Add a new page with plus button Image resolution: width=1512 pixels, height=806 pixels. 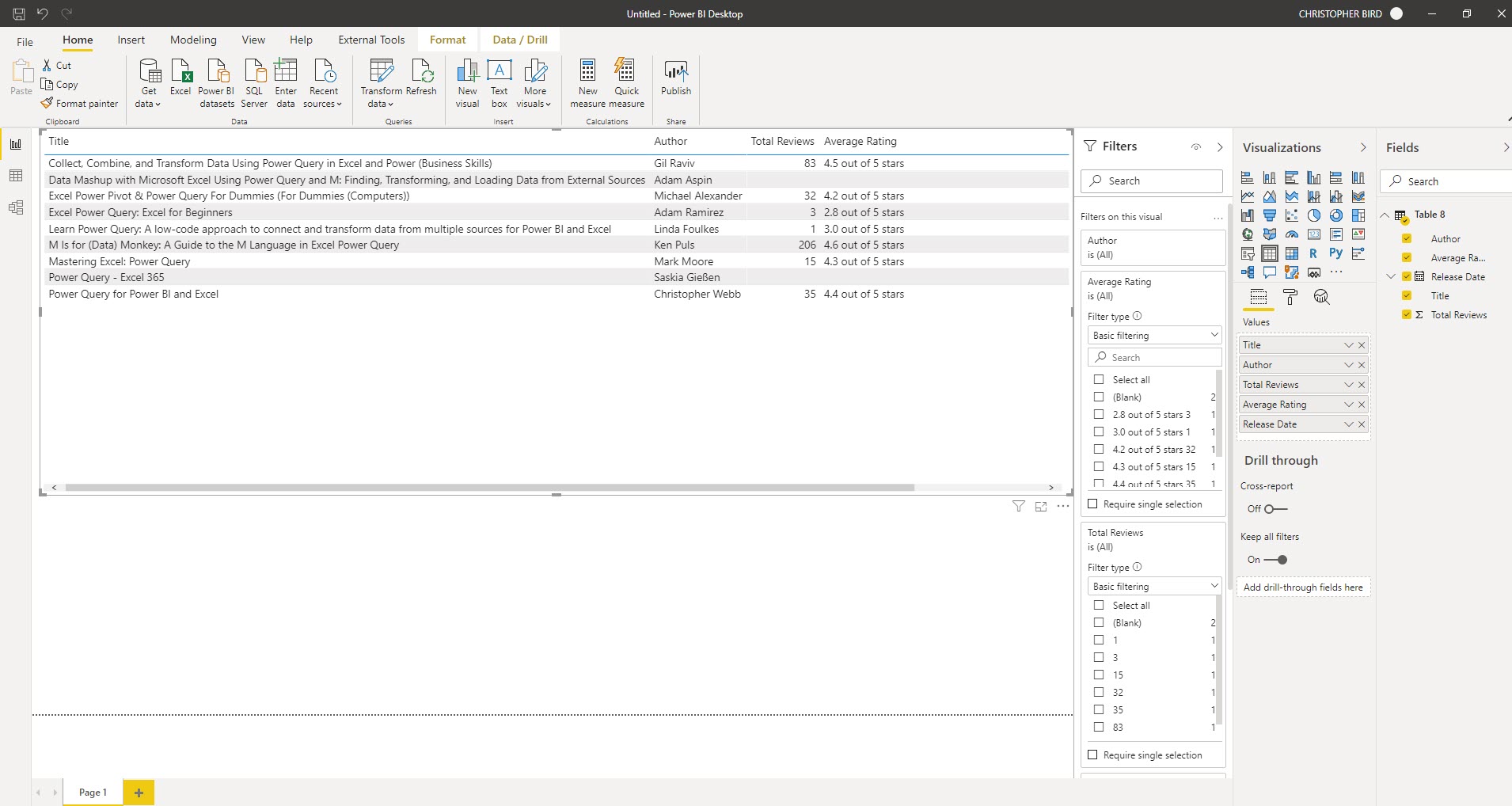point(139,792)
